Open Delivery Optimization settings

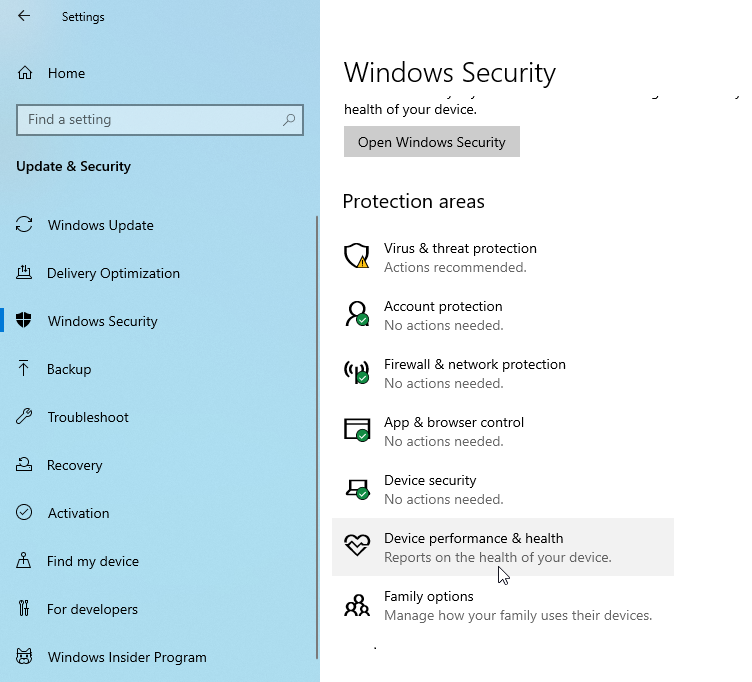click(158, 273)
